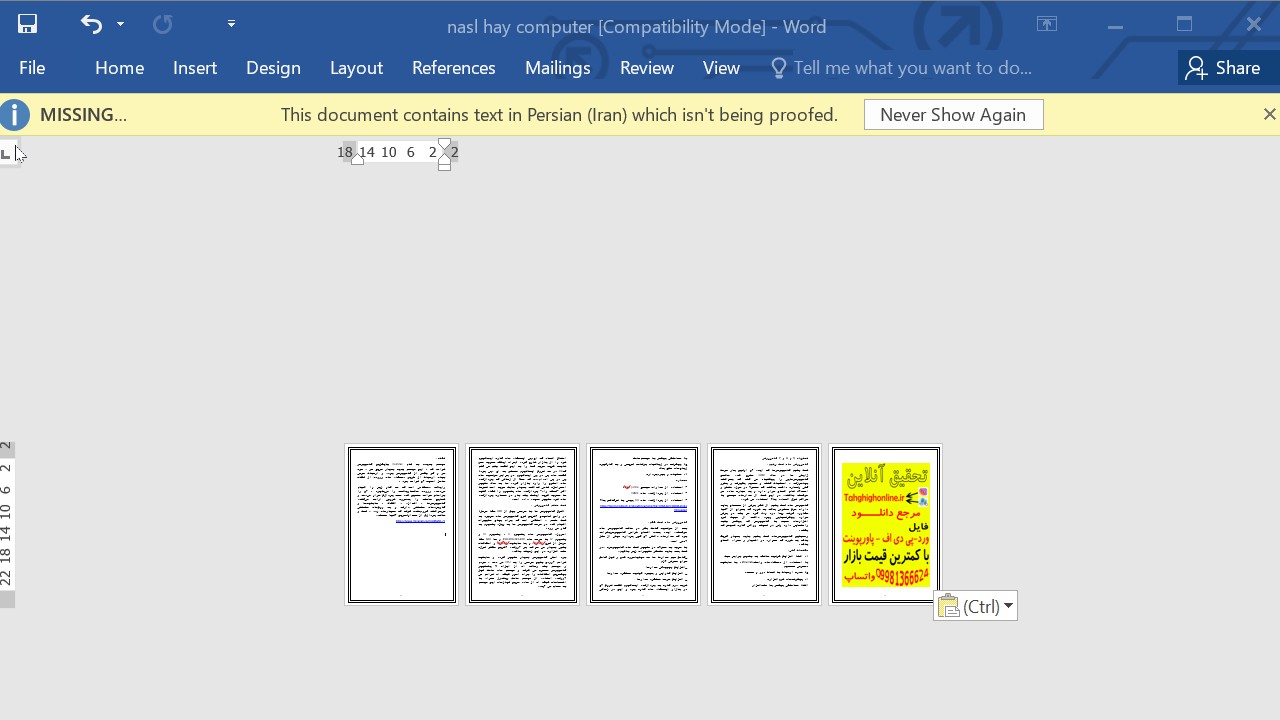Click the Save icon in the title bar
1280x720 pixels.
(27, 24)
